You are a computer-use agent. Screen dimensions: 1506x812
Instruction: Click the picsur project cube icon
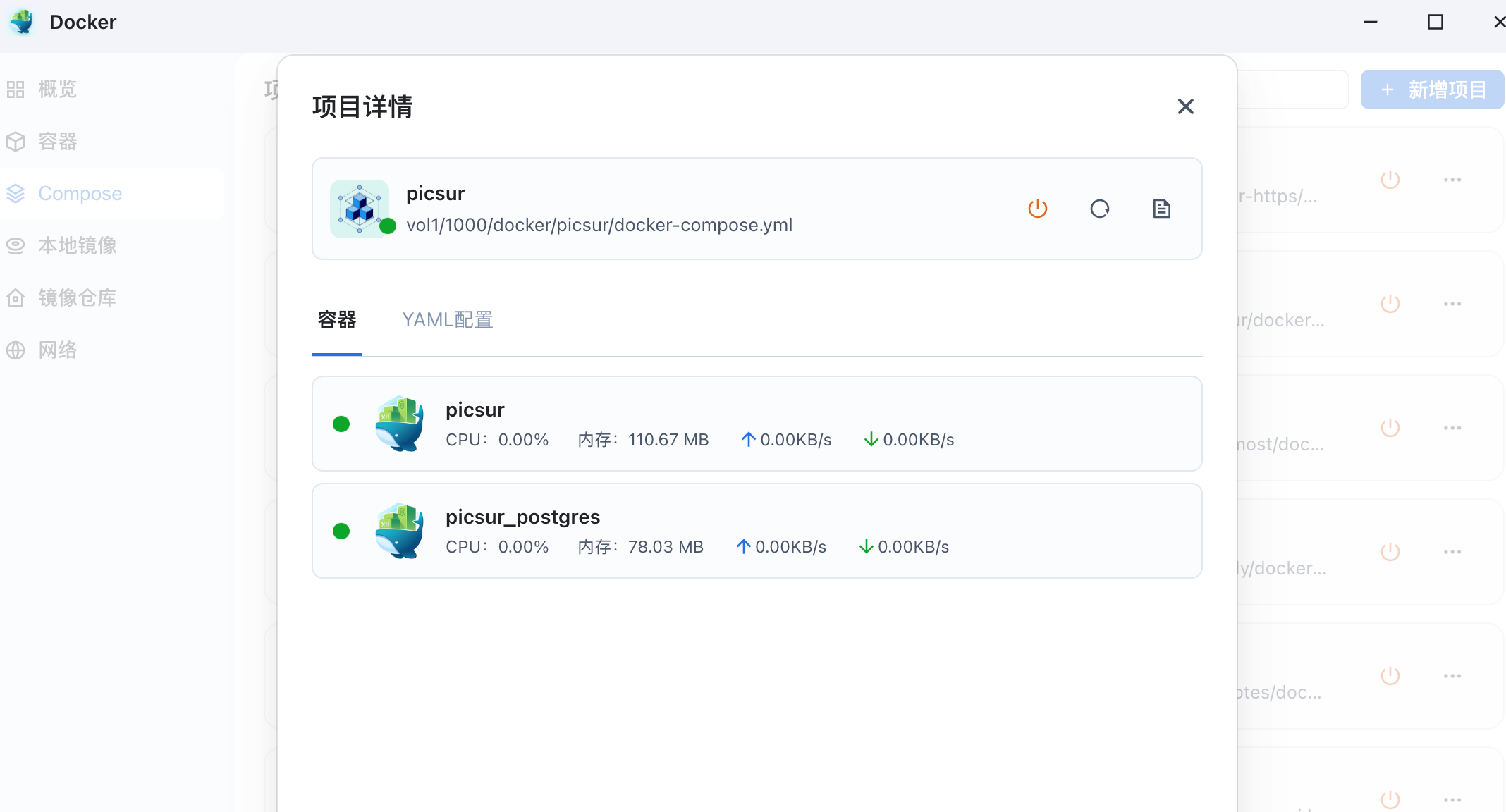[360, 209]
